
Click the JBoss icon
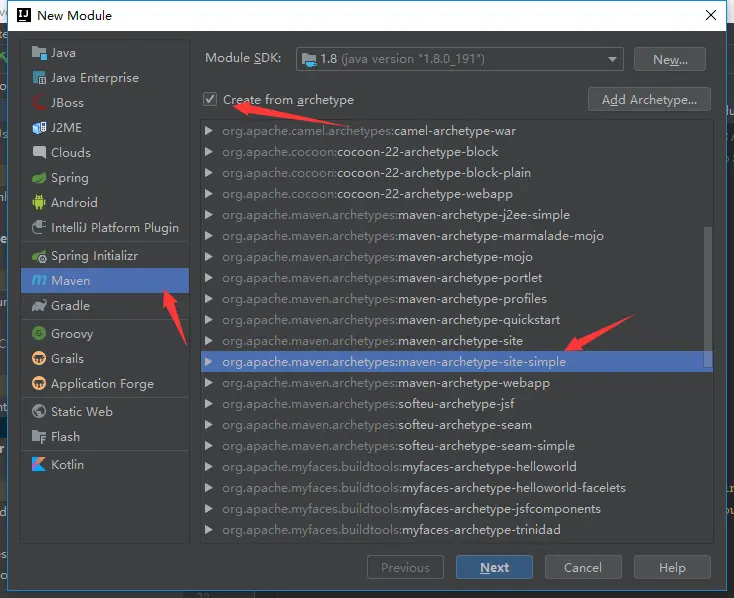(x=39, y=103)
